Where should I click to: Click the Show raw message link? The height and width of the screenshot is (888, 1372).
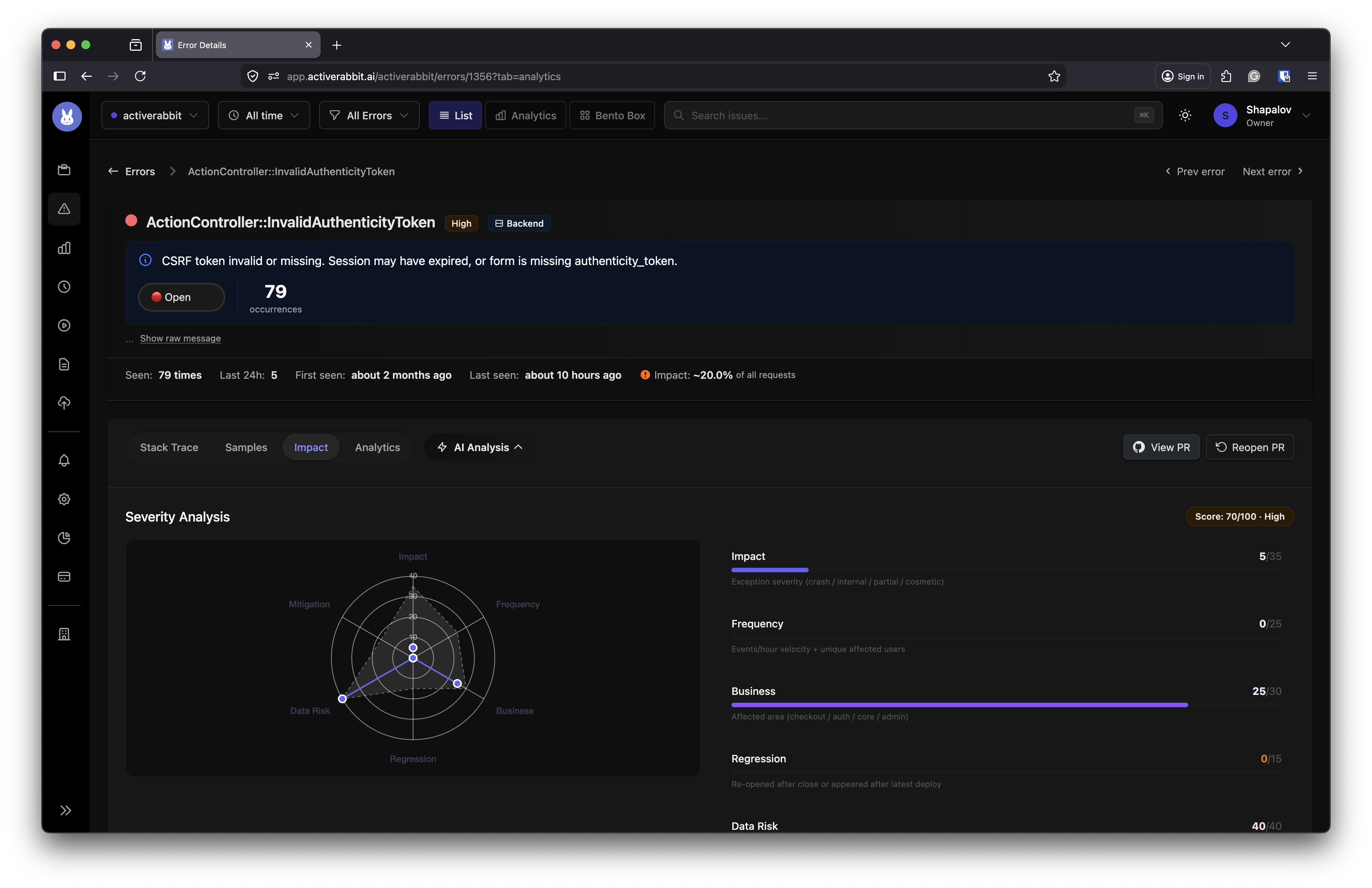pos(180,338)
